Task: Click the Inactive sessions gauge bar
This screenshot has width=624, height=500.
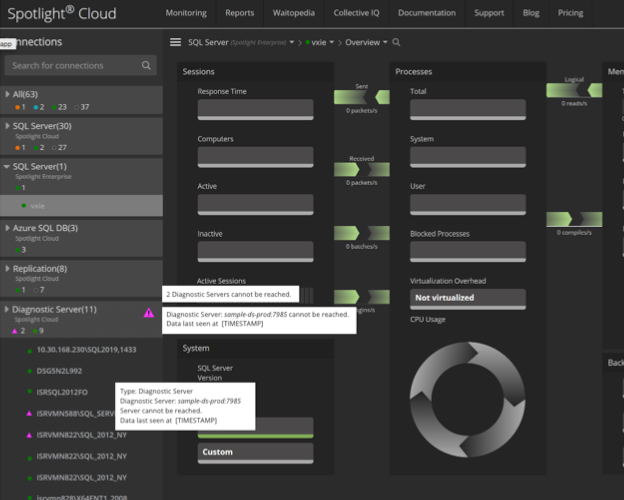Action: 255,252
